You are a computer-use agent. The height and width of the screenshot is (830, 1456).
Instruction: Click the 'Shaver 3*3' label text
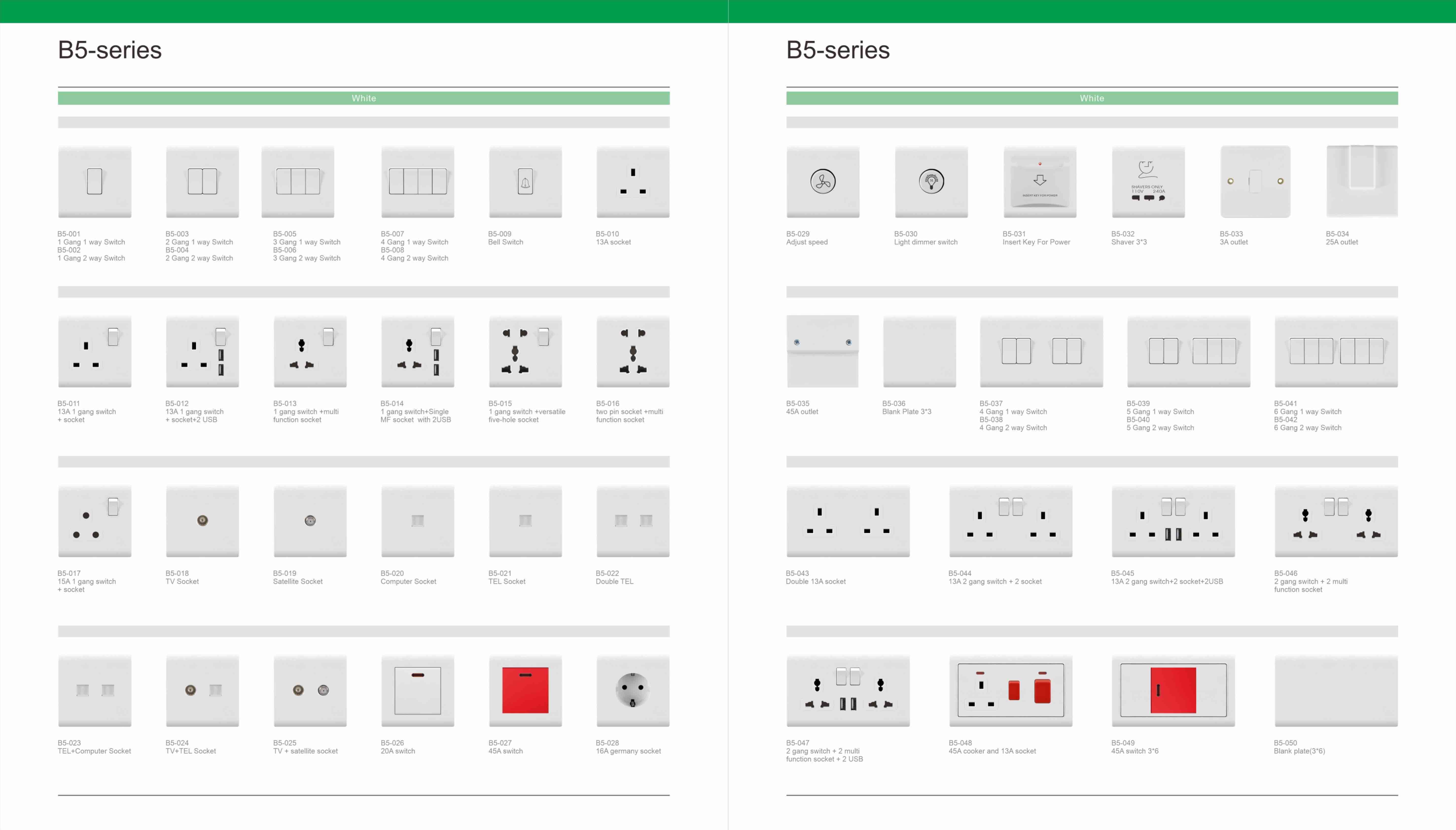click(x=1129, y=242)
